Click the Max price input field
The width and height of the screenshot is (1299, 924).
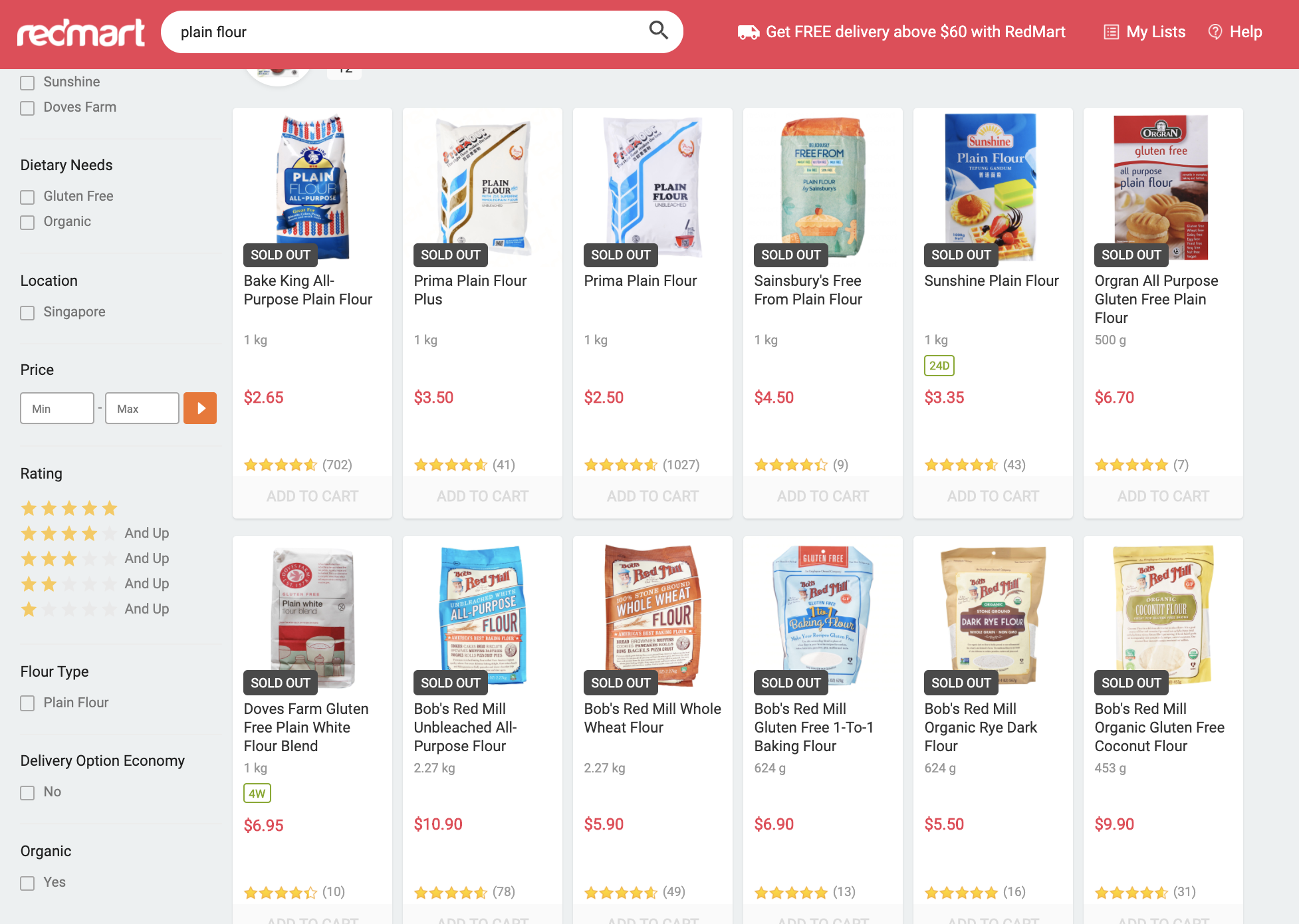[x=142, y=408]
